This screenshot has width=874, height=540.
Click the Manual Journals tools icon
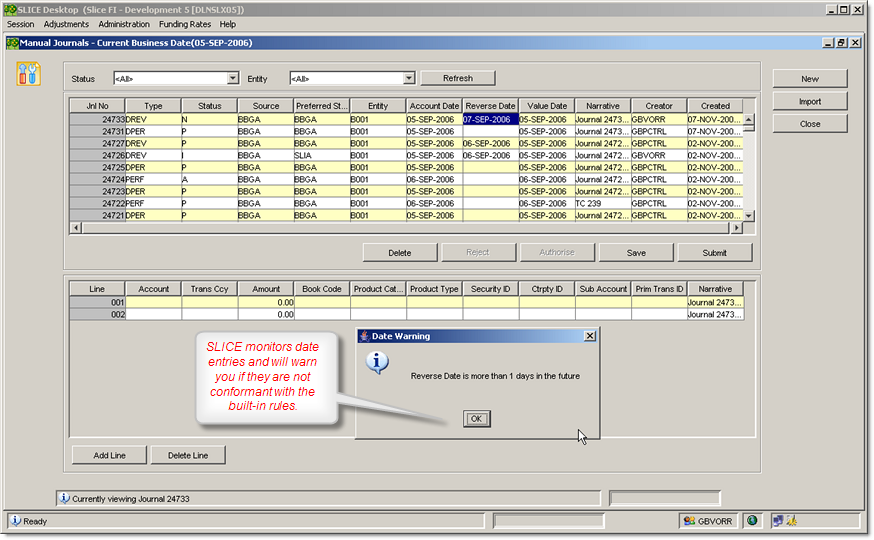[x=29, y=73]
